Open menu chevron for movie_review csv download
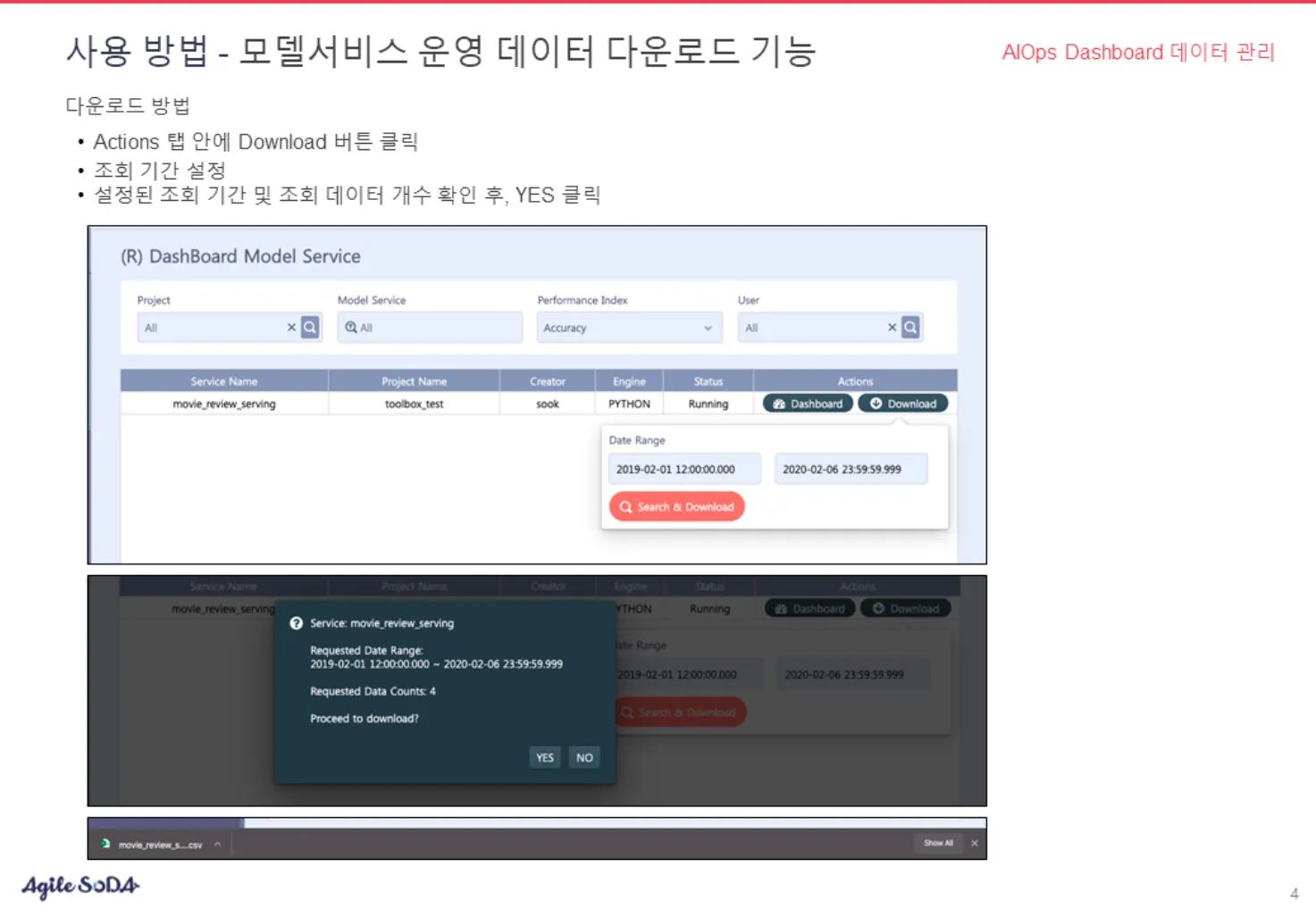 click(x=217, y=844)
